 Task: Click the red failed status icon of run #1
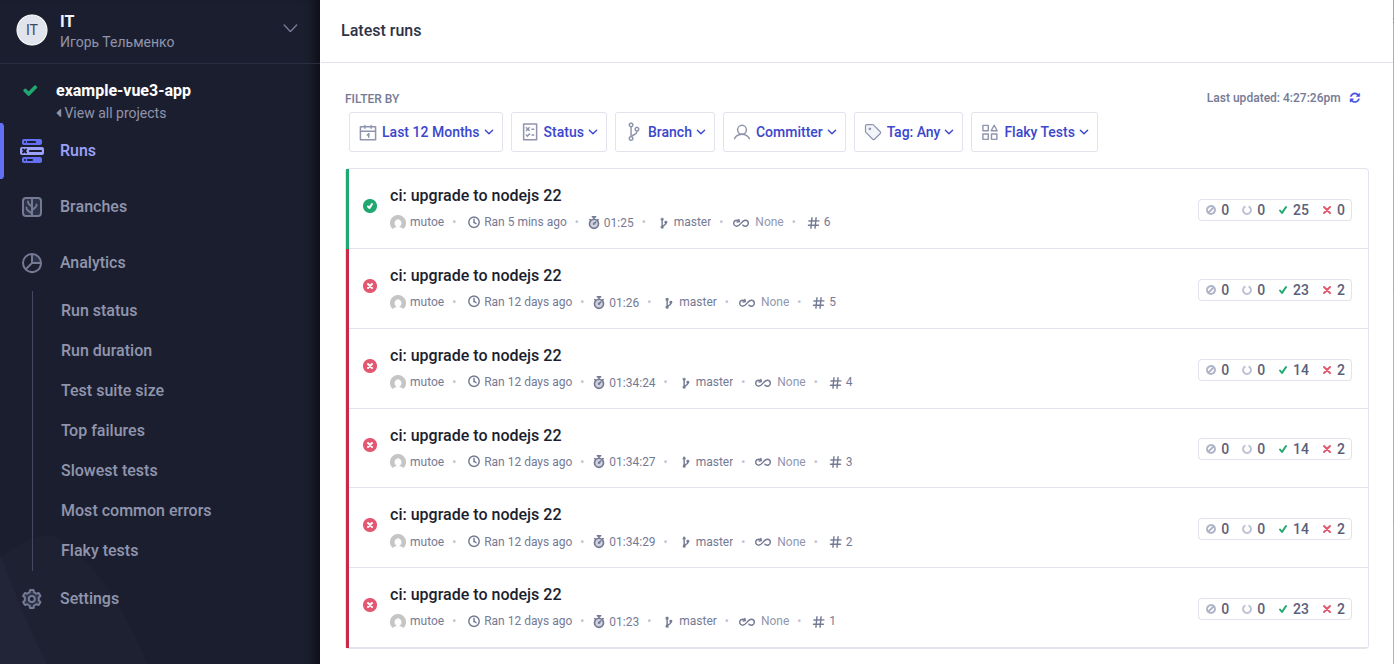point(370,605)
